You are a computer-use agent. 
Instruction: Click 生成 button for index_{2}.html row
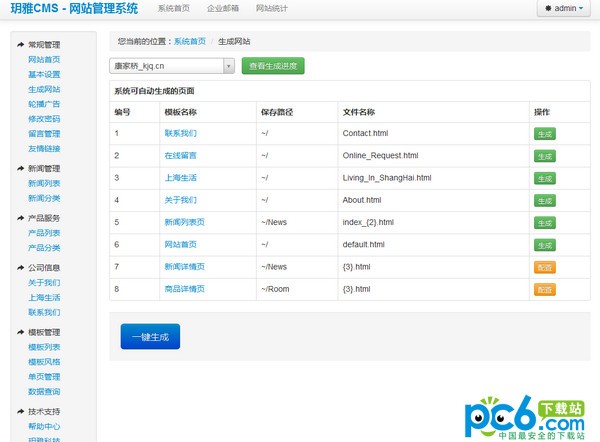click(545, 223)
